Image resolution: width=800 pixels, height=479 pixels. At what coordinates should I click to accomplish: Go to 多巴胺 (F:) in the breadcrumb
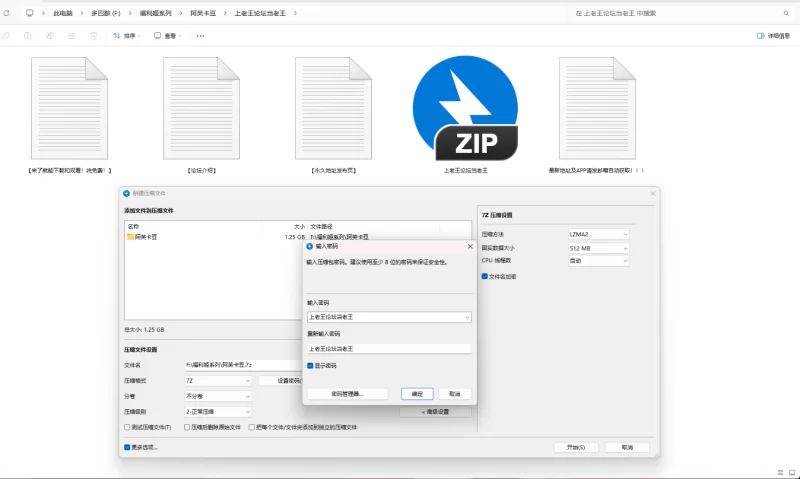click(106, 13)
